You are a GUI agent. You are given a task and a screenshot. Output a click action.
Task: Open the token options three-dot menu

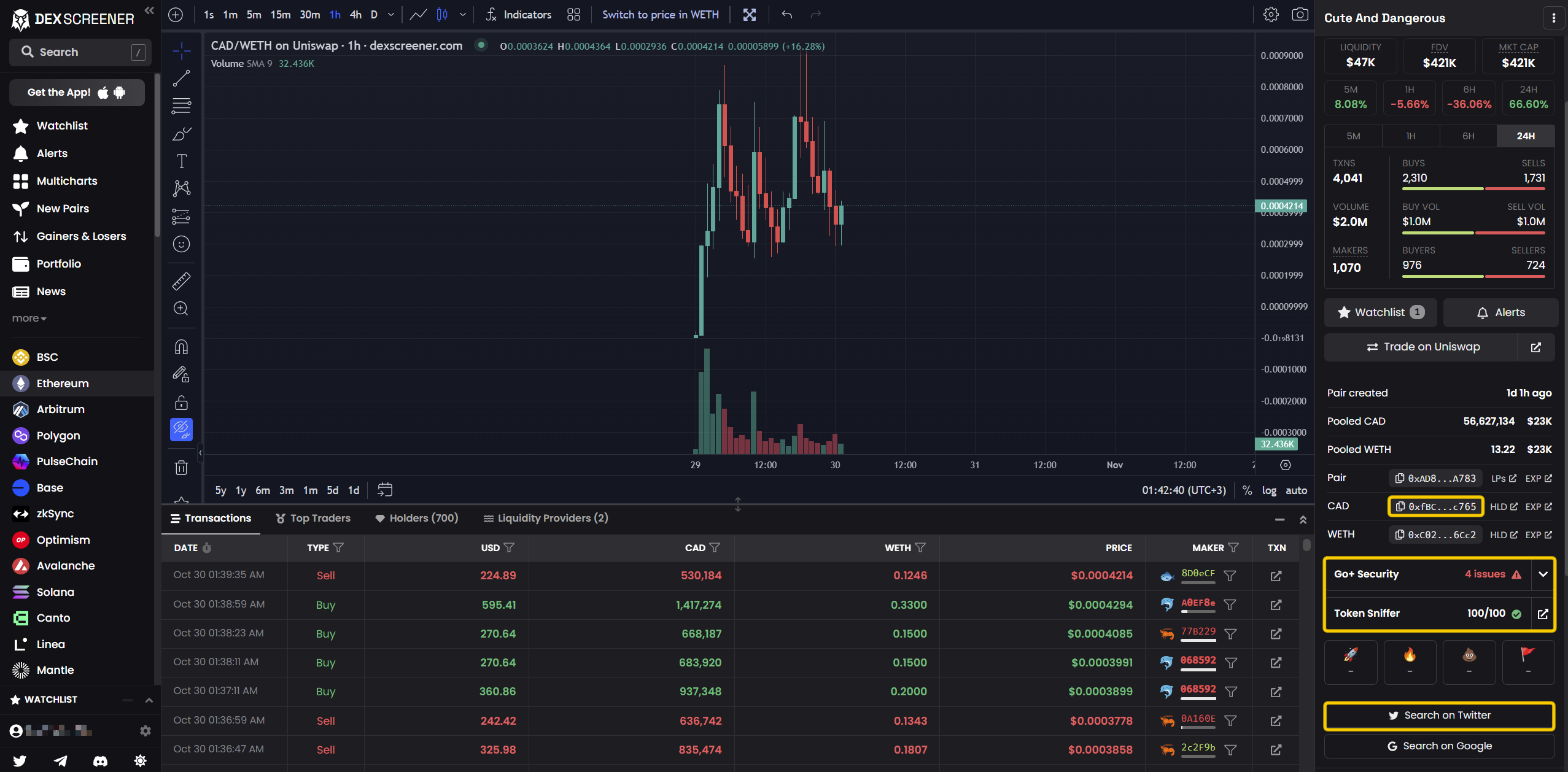point(1554,18)
